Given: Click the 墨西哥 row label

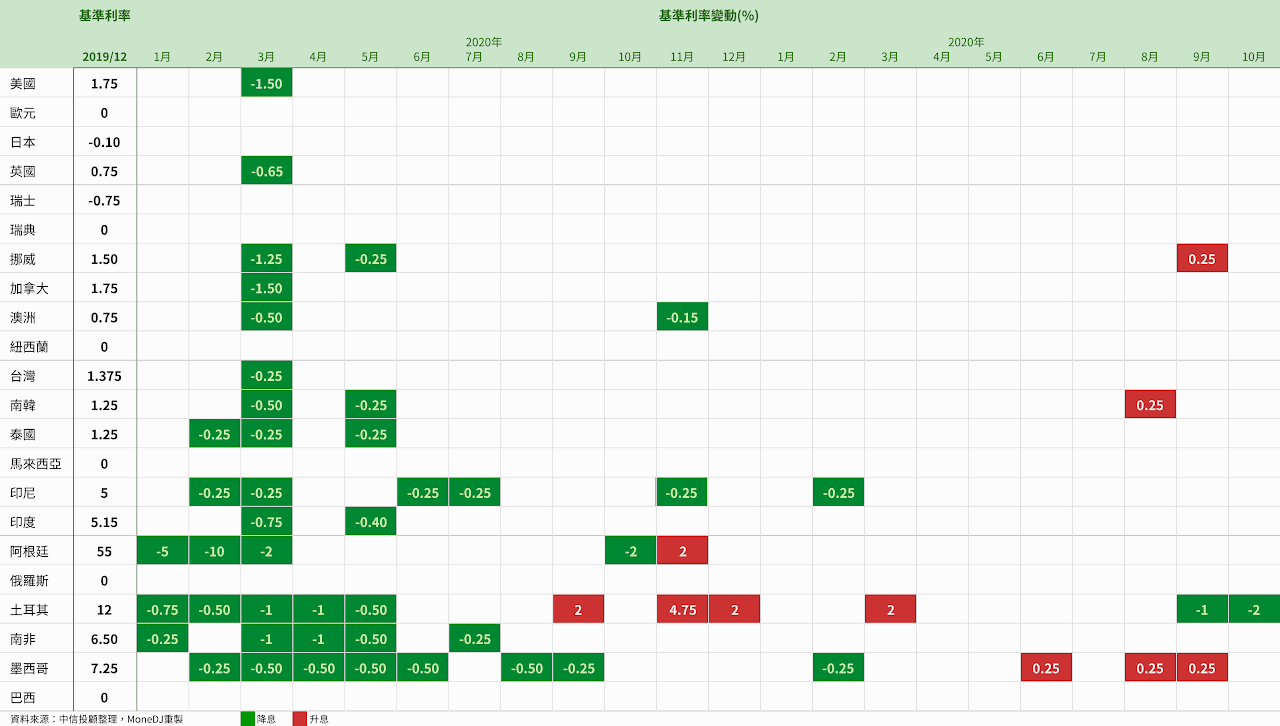Looking at the screenshot, I should pos(29,668).
